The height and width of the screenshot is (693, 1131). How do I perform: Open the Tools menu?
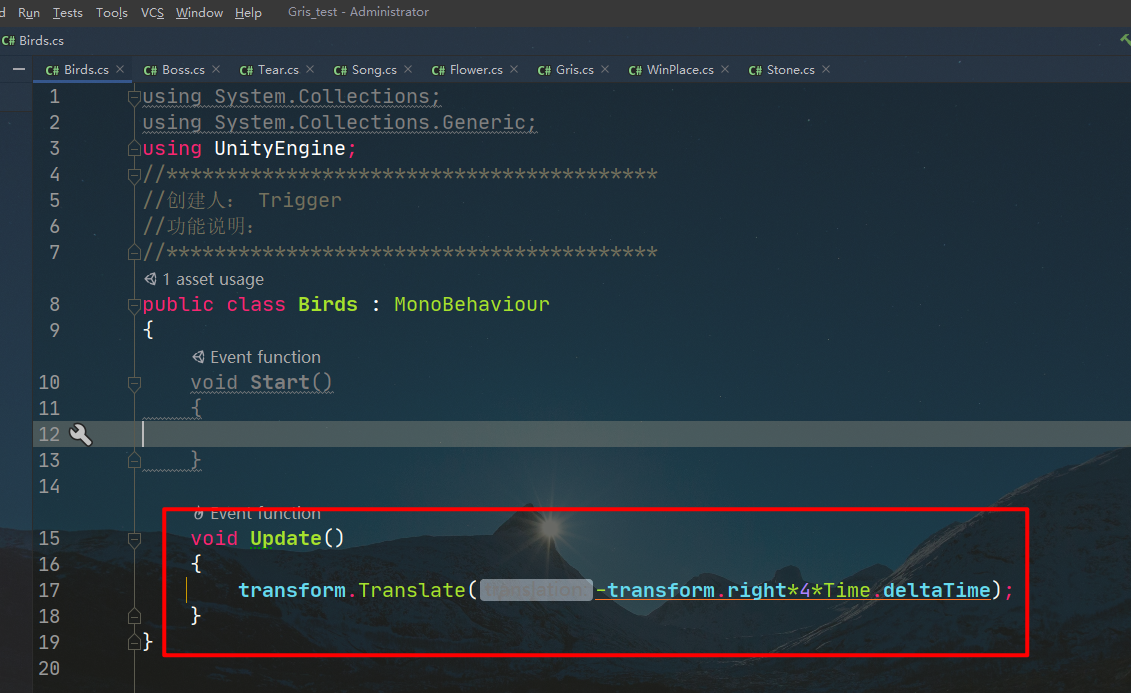[x=112, y=12]
